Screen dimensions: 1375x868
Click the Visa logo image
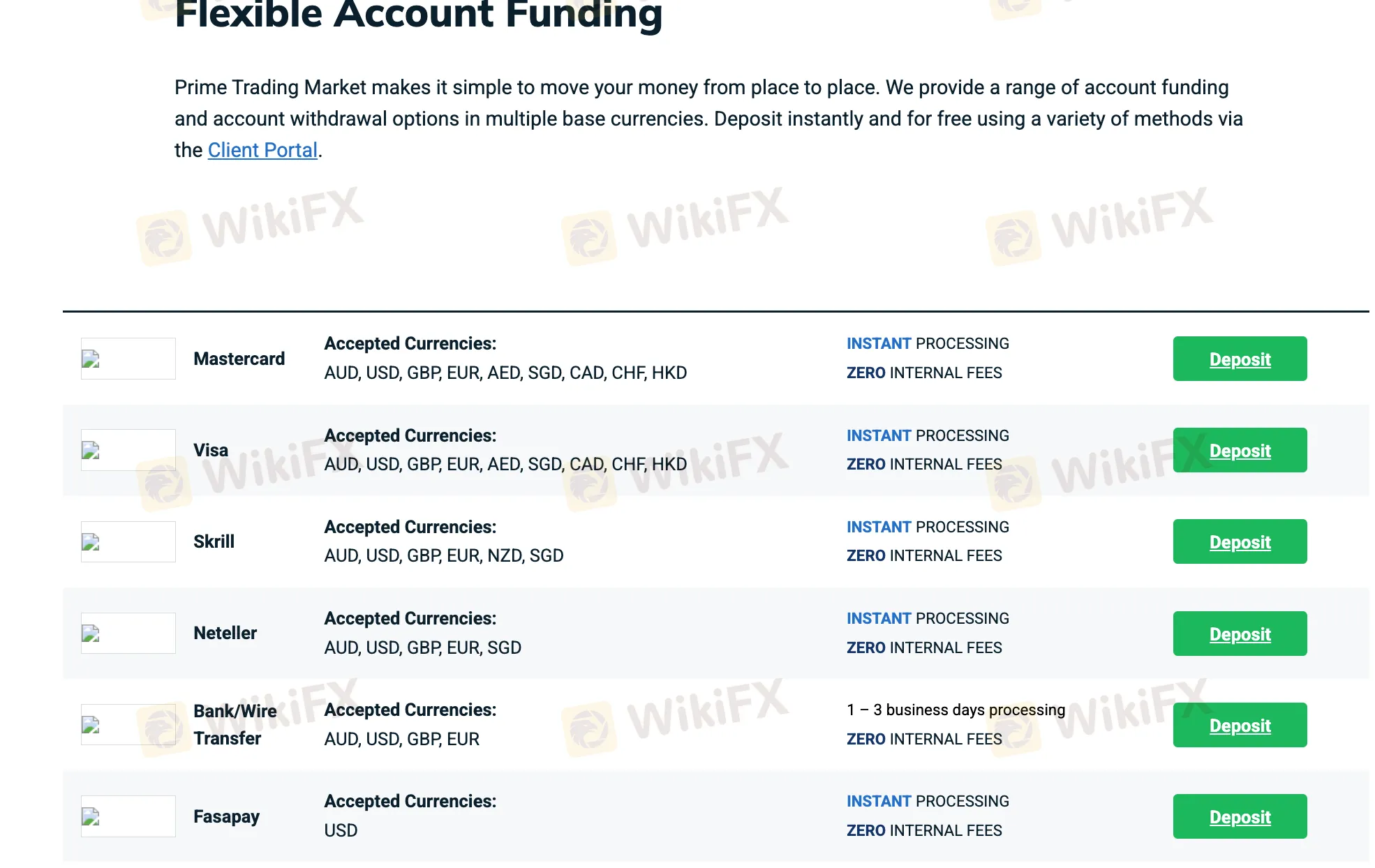128,450
